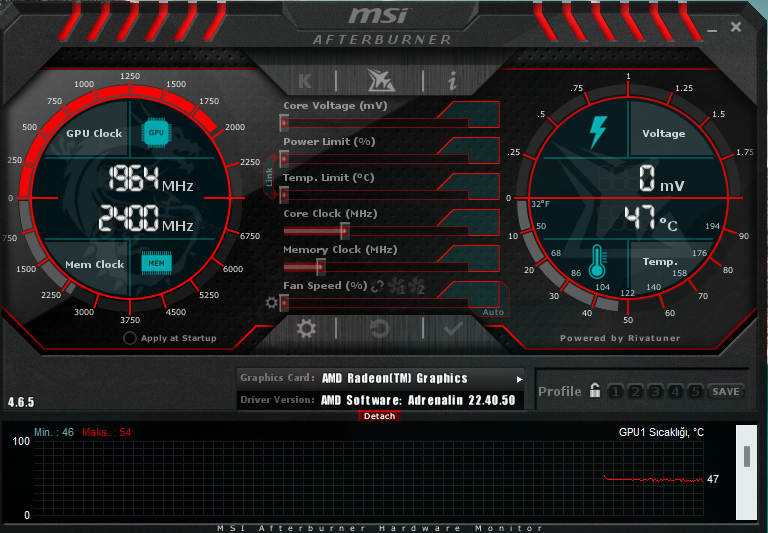Image resolution: width=768 pixels, height=533 pixels.
Task: Toggle the Link power and temp limit
Action: pos(269,176)
